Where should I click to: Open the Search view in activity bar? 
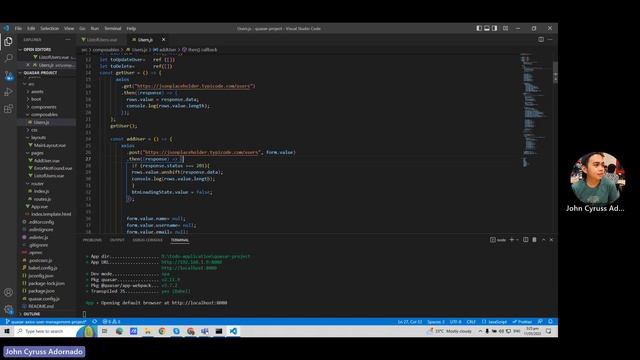(x=8, y=58)
